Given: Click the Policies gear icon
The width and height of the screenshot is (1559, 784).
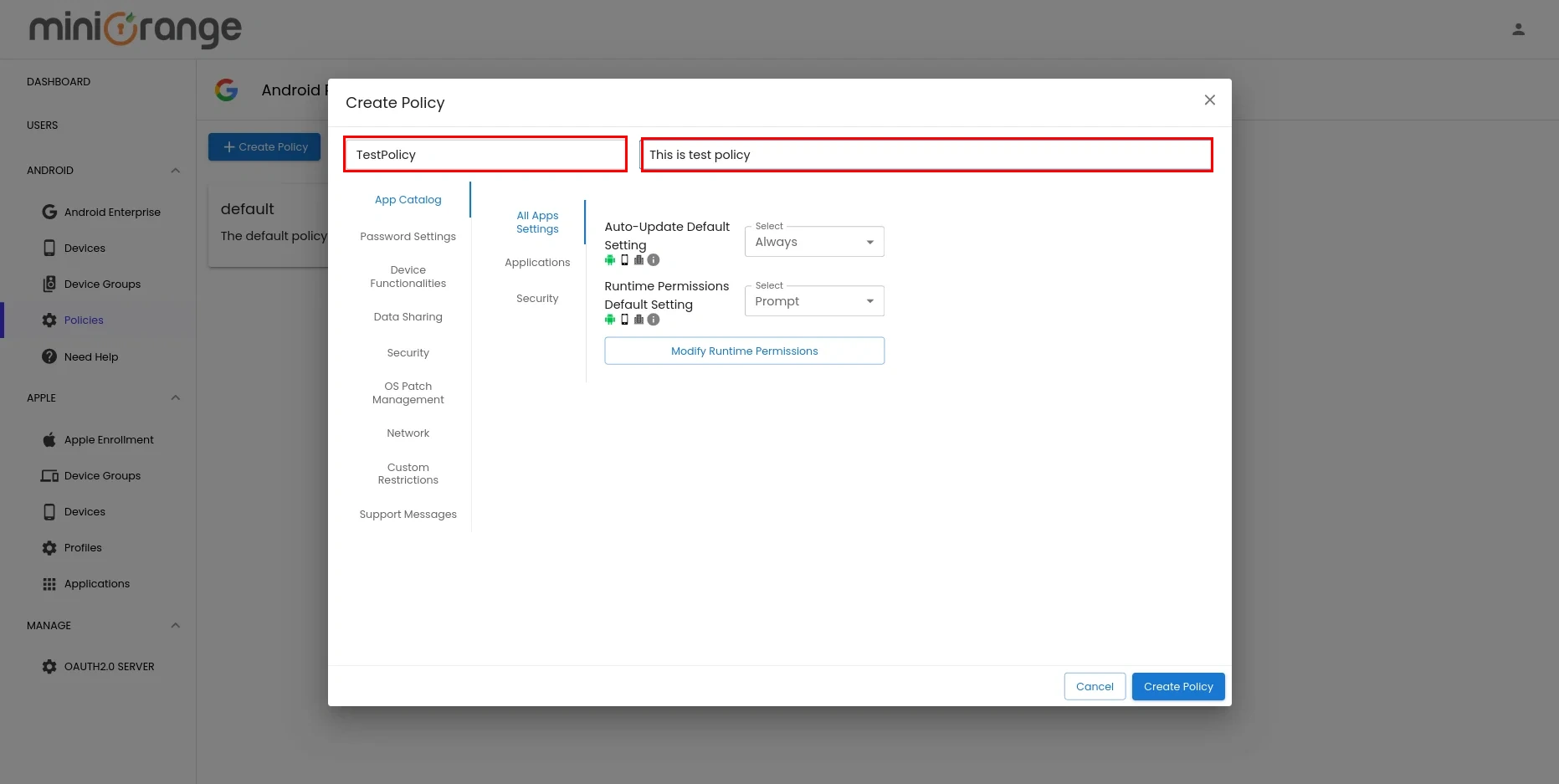Looking at the screenshot, I should (x=49, y=320).
